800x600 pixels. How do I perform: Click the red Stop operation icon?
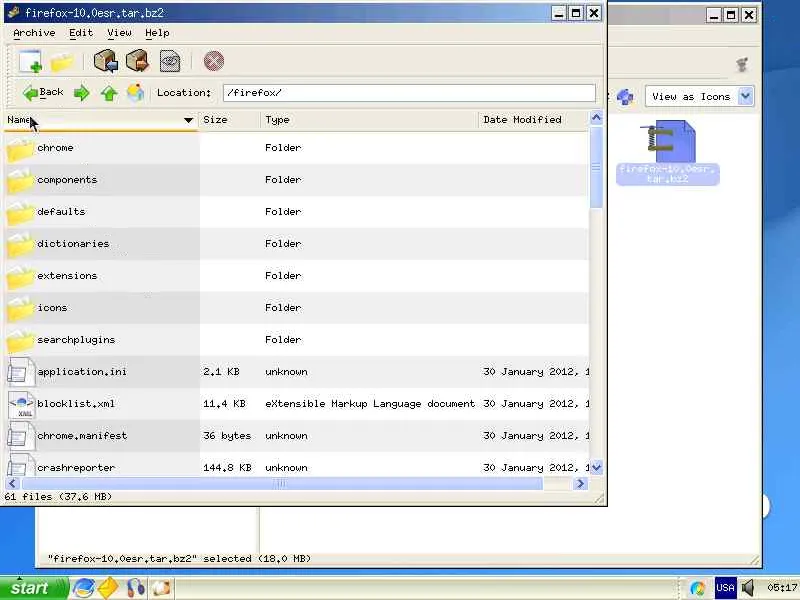point(214,61)
